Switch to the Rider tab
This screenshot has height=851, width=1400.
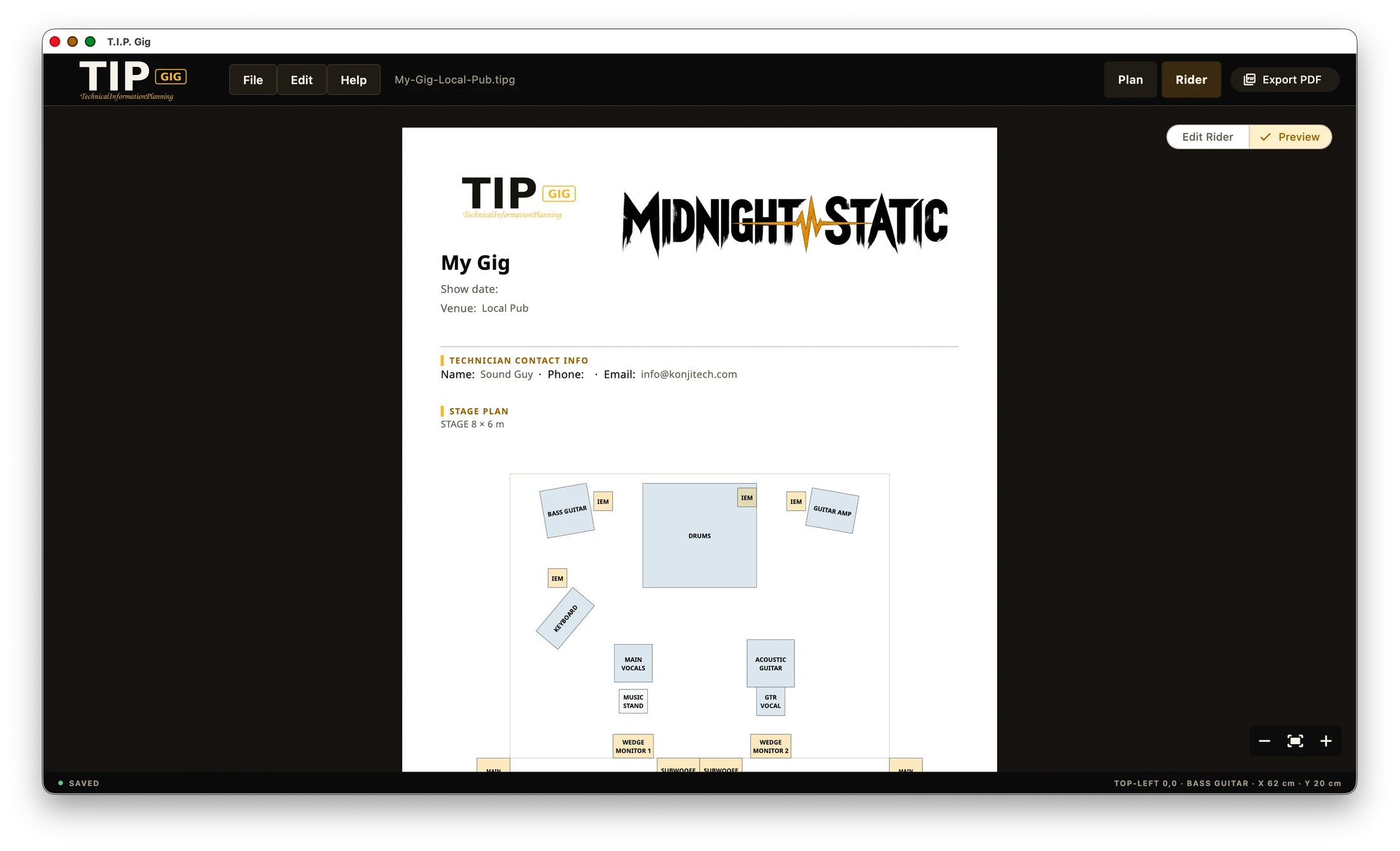click(1191, 80)
